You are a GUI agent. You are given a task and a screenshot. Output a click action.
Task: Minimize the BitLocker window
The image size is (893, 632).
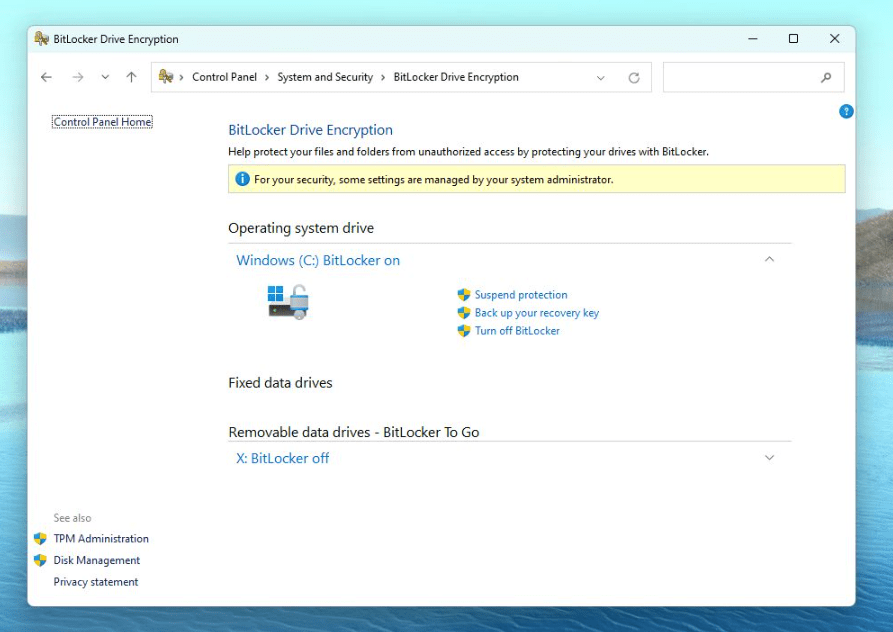(753, 39)
